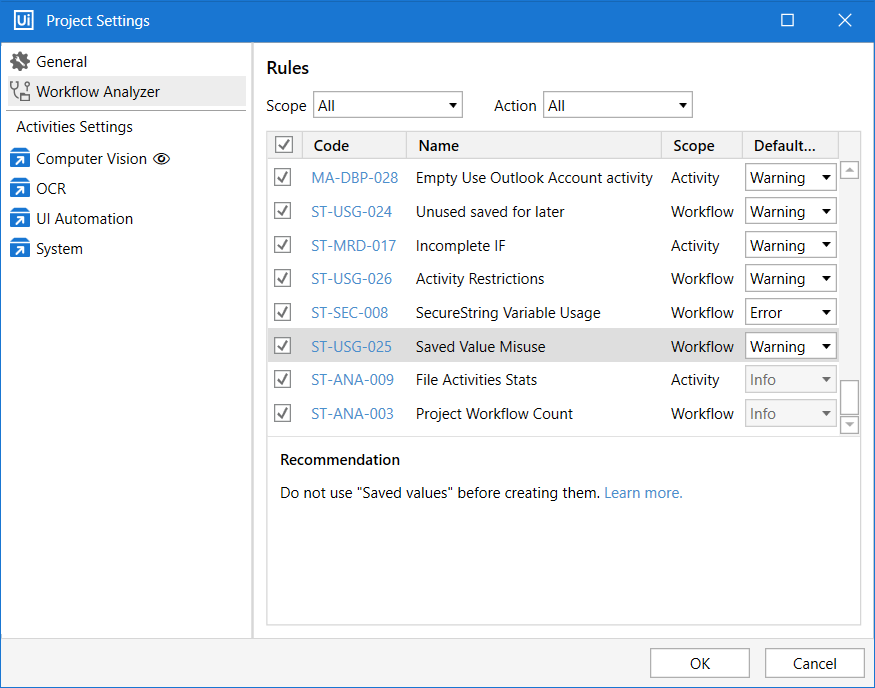
Task: Expand the SecureString Variable Usage Error dropdown
Action: pyautogui.click(x=791, y=313)
